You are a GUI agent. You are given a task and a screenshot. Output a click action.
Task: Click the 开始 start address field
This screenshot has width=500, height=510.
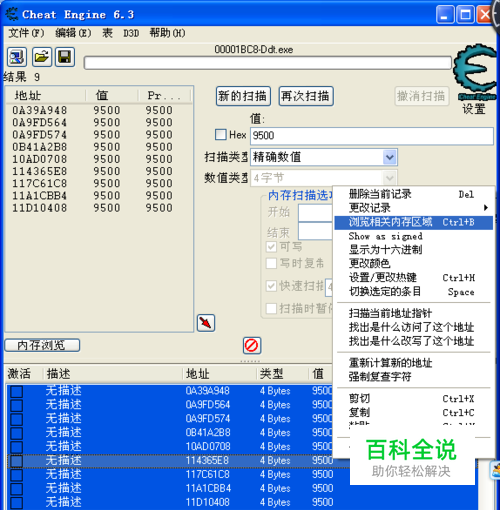pos(315,213)
